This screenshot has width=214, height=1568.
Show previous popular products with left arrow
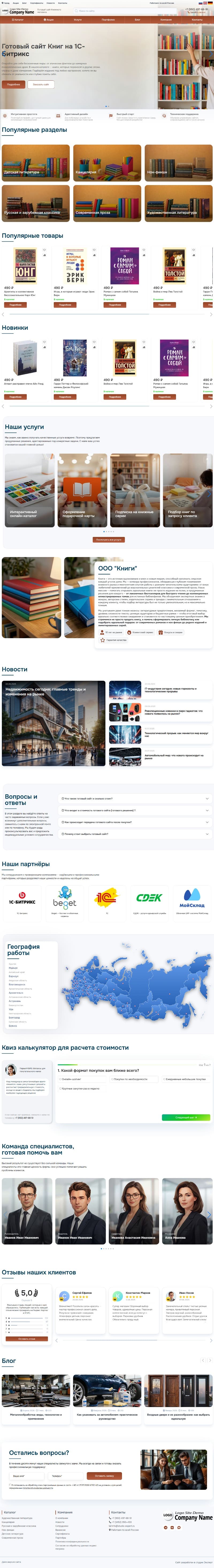pos(3,315)
